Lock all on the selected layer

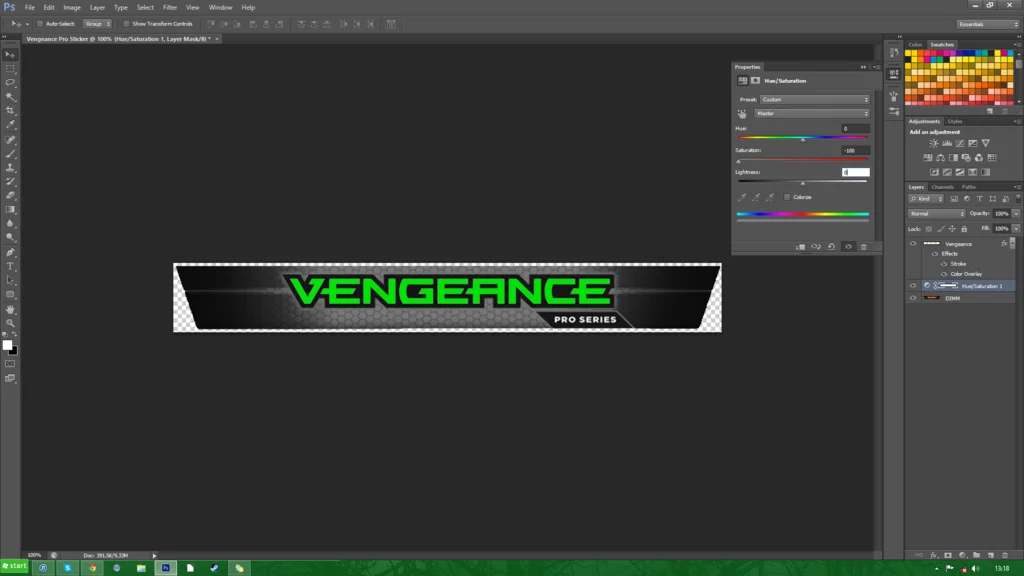point(964,229)
